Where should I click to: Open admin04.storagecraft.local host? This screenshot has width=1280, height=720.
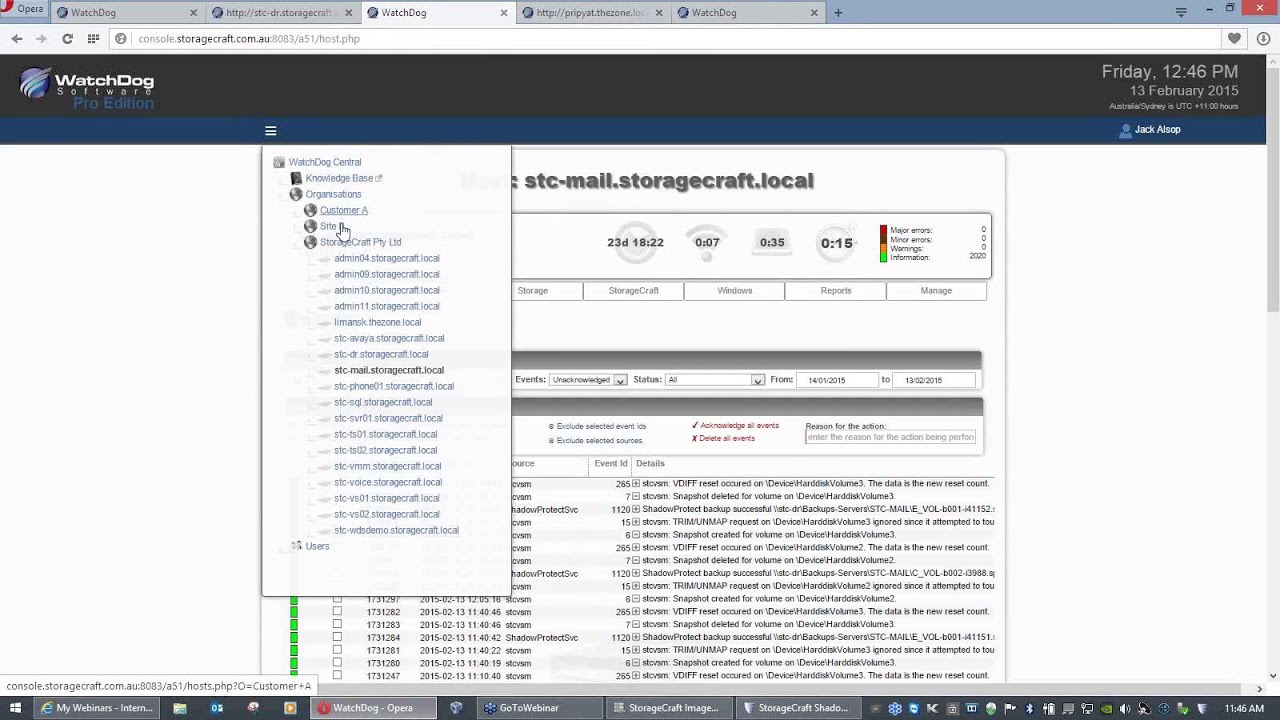[387, 258]
